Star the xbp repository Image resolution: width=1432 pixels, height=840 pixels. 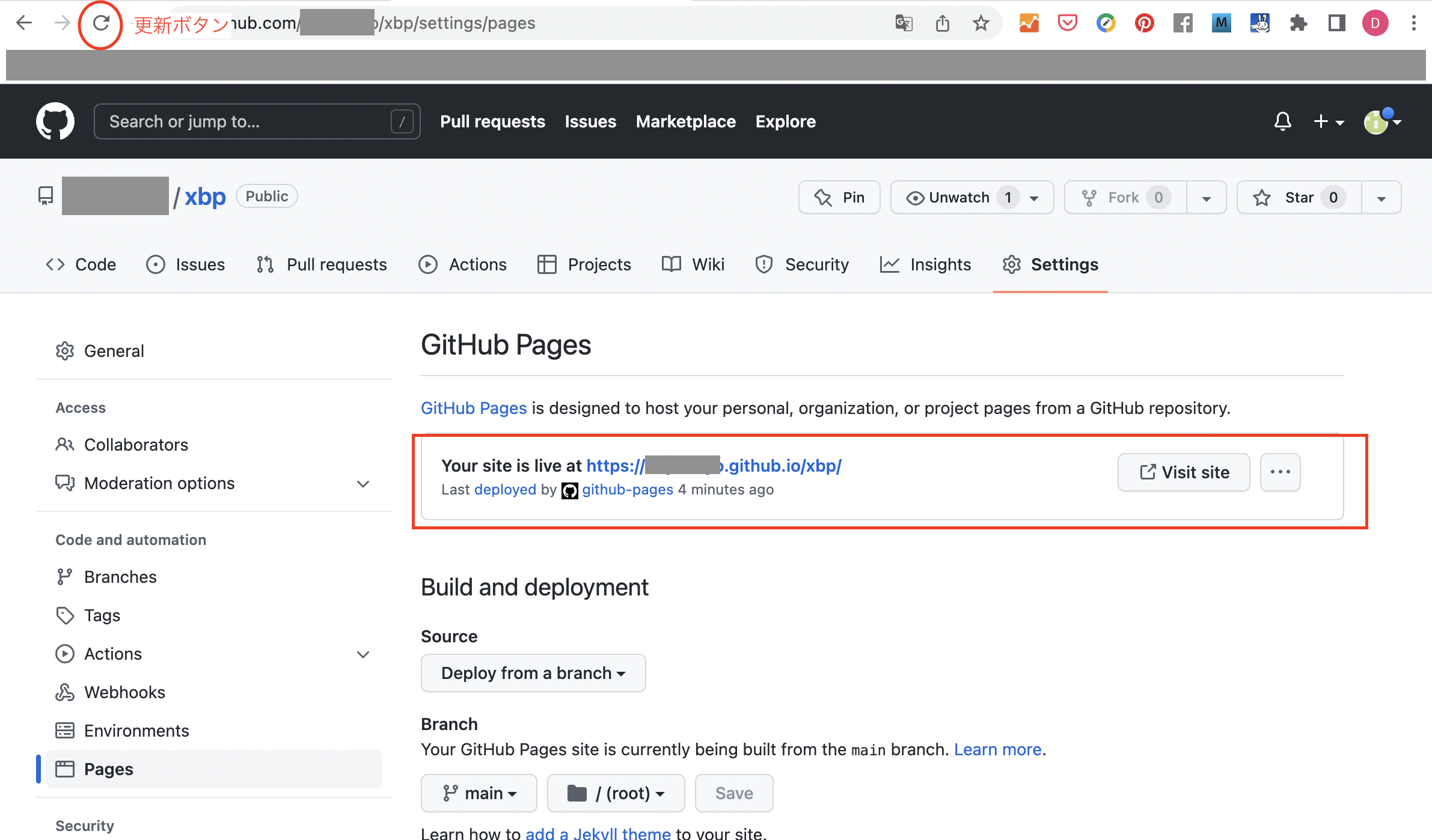pos(1299,197)
